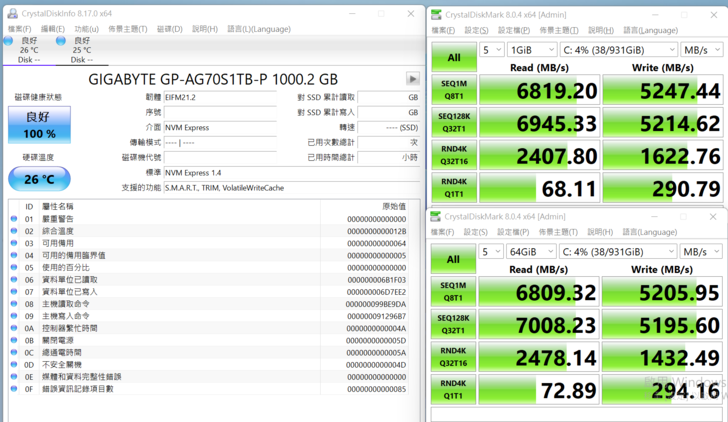
Task: Open 設定(S) menu in upper CrystalDiskMark window
Action: (475, 30)
